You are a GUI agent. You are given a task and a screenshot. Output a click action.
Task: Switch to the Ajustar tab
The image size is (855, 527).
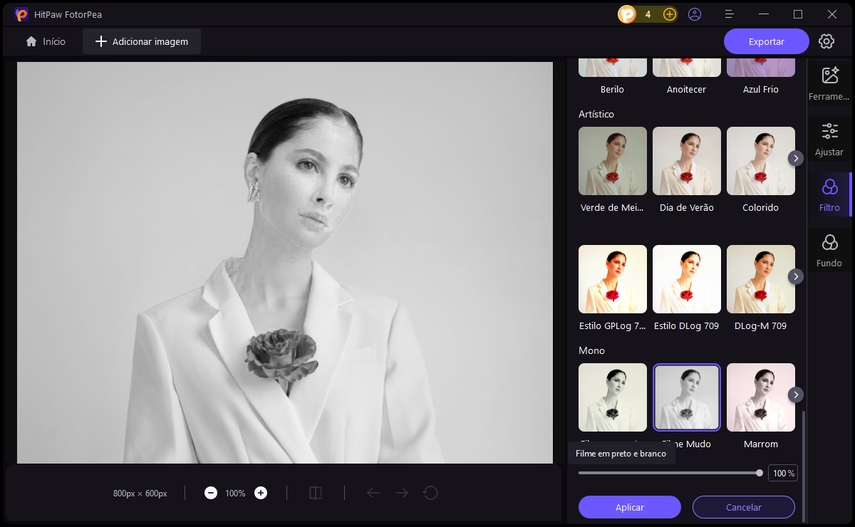829,139
